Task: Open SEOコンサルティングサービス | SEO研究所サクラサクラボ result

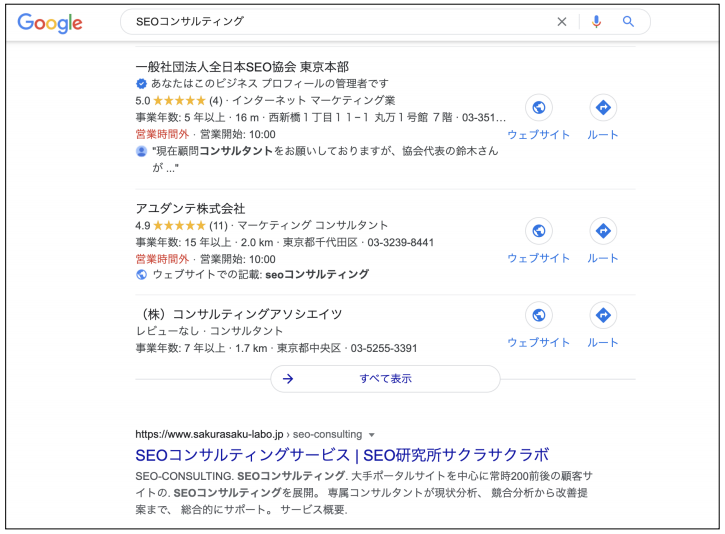Action: pyautogui.click(x=342, y=455)
